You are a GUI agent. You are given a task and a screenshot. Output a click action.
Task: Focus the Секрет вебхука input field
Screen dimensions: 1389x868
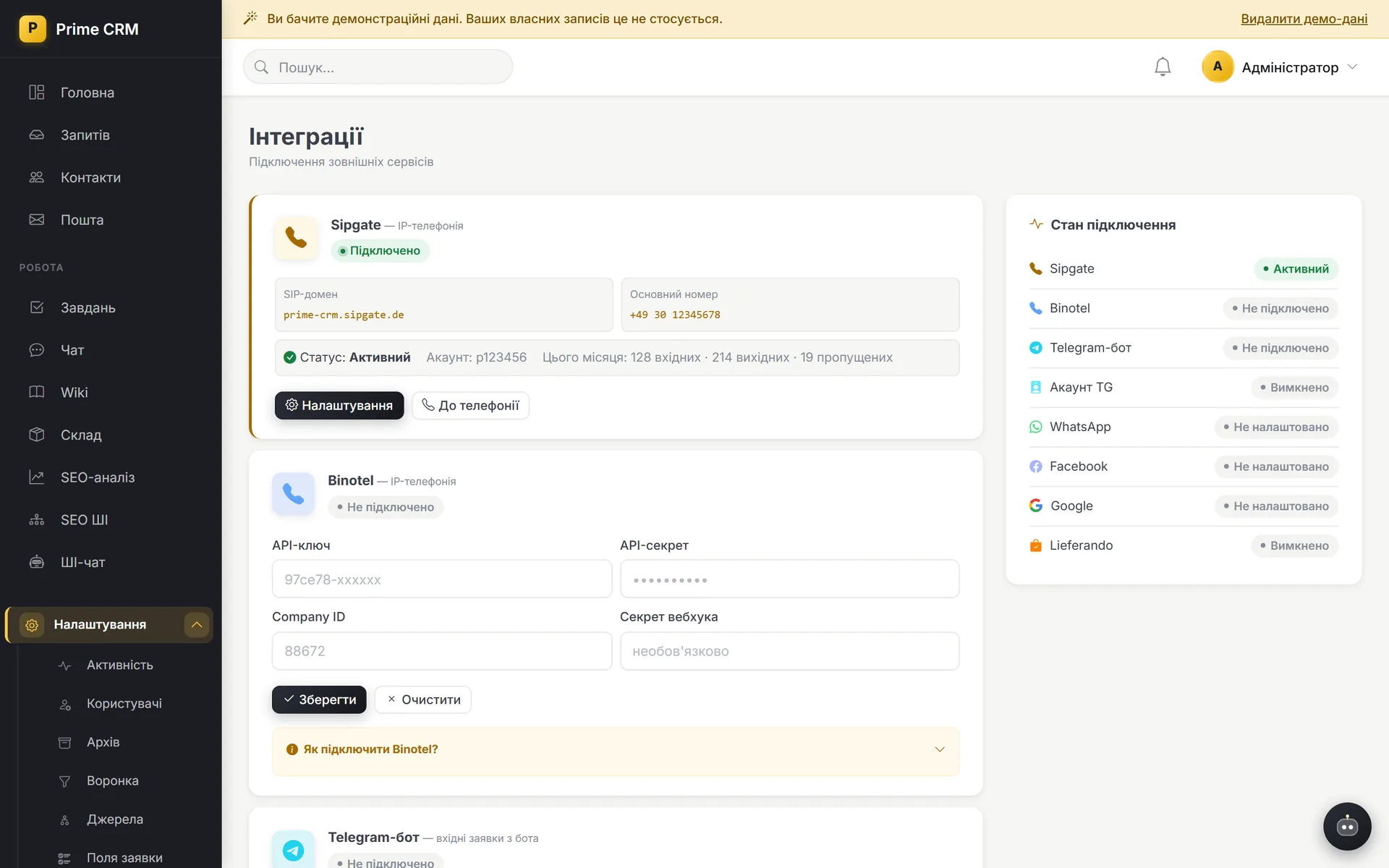point(790,651)
